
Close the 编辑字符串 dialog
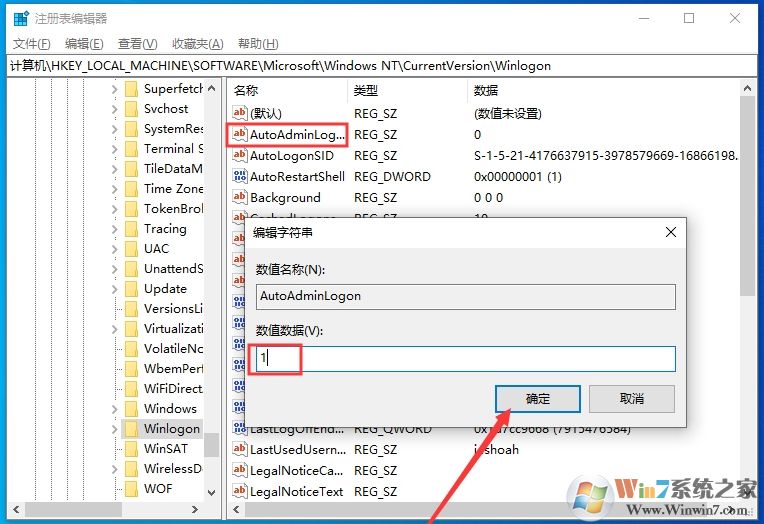click(671, 232)
